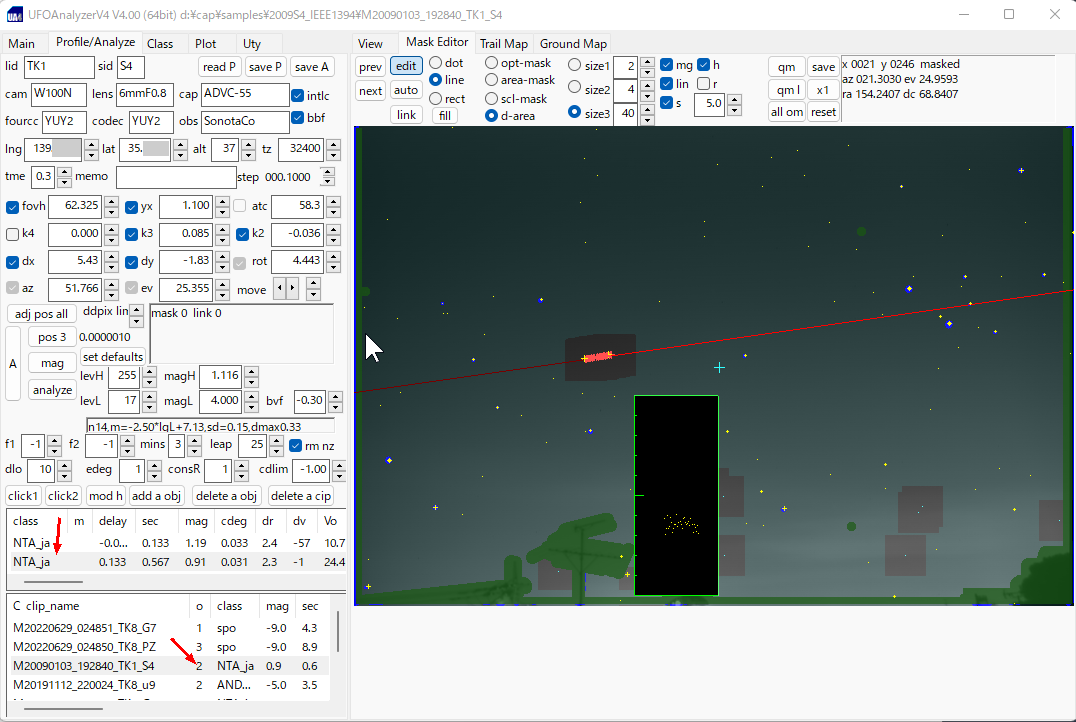Click the move left arrow button
The width and height of the screenshot is (1076, 722).
coord(282,289)
